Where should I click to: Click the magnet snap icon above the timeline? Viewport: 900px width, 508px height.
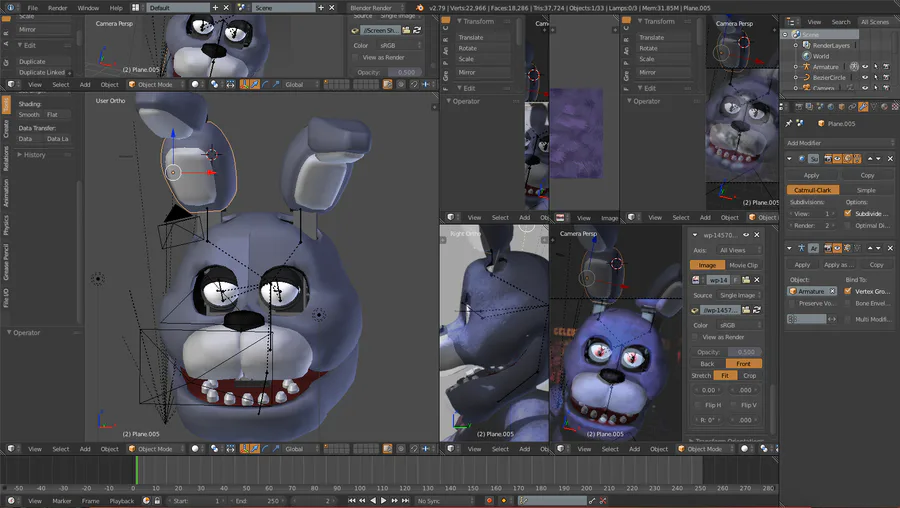(414, 449)
